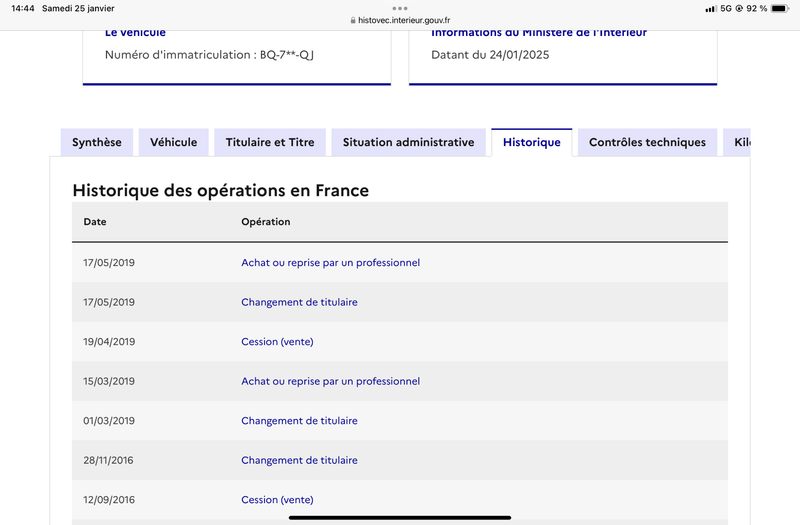Click the date 01/03/2019 cell
Image resolution: width=800 pixels, height=525 pixels.
pyautogui.click(x=109, y=421)
